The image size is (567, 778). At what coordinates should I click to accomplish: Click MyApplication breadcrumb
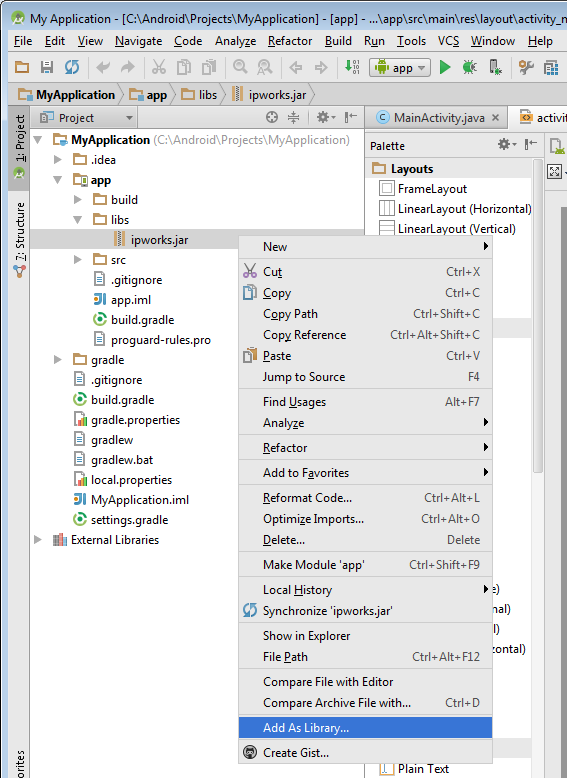click(x=66, y=95)
